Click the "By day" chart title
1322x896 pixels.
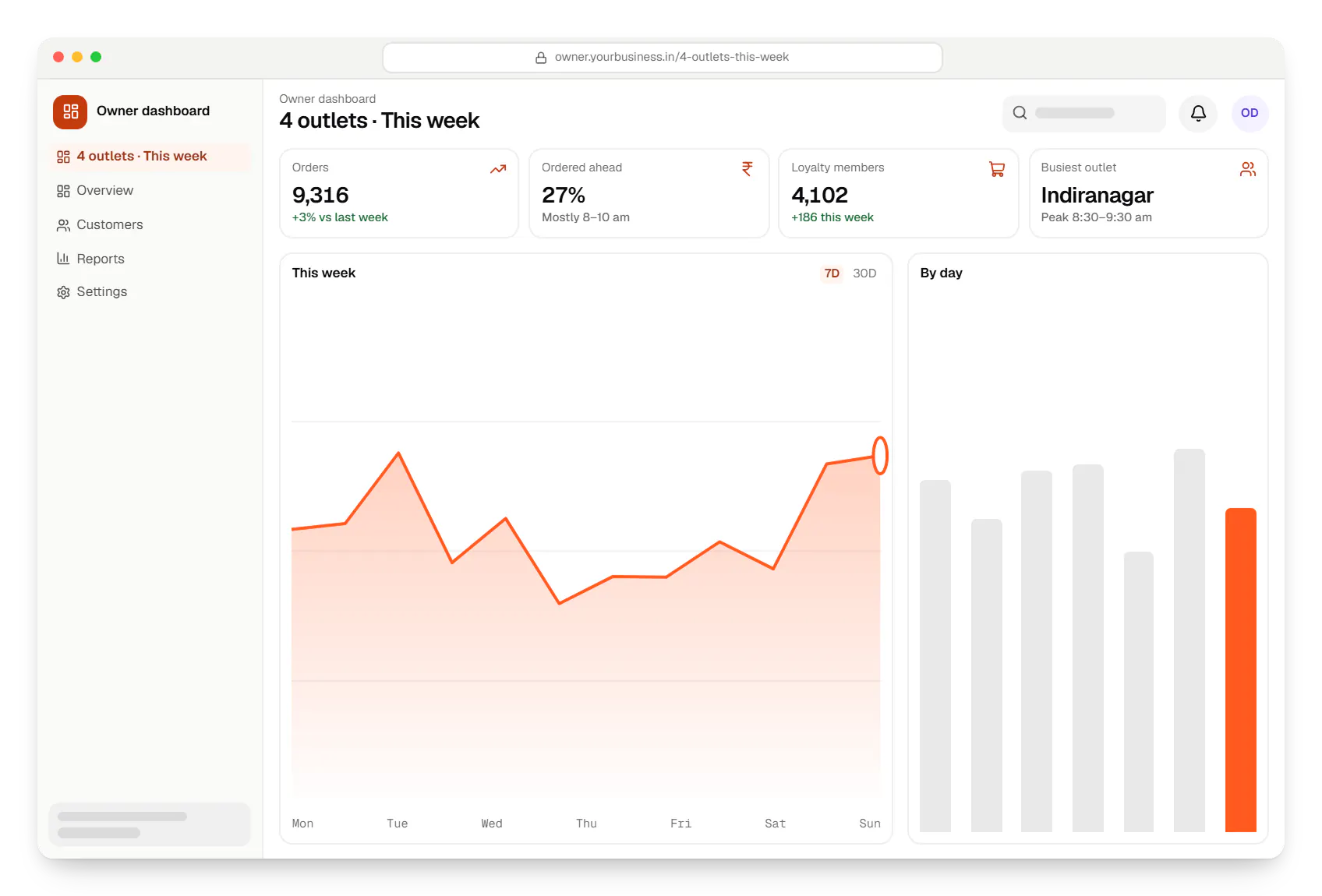[x=941, y=273]
